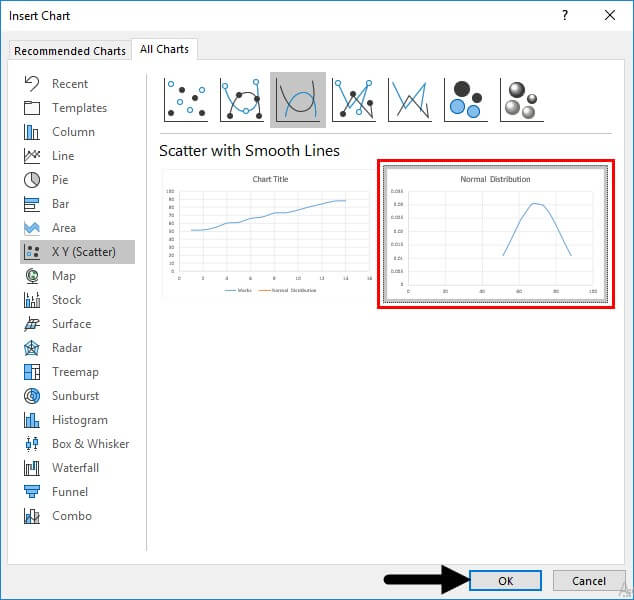Screen dimensions: 634x600
Task: Select the Sunburst chart category
Action: pyautogui.click(x=77, y=396)
